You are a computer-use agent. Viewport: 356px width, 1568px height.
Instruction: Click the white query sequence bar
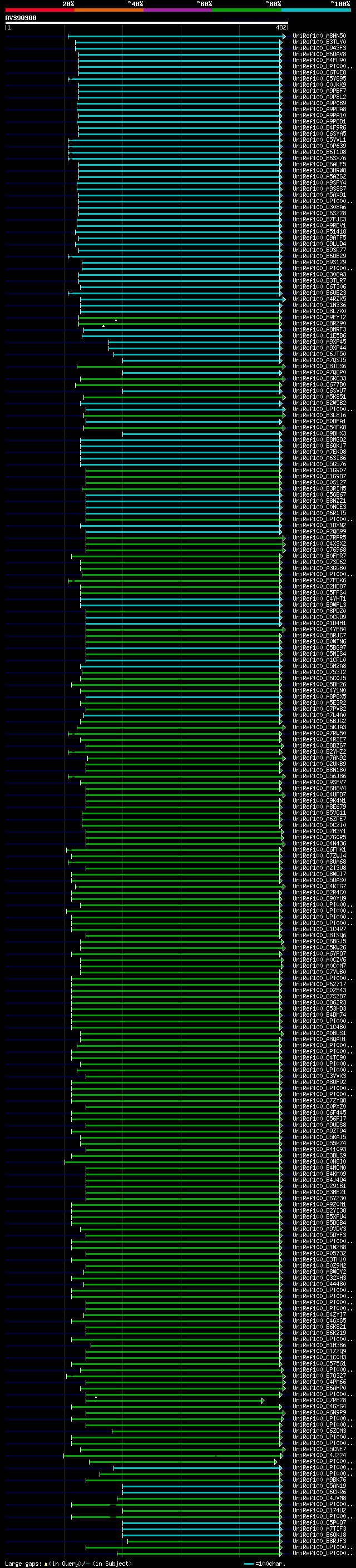147,22
